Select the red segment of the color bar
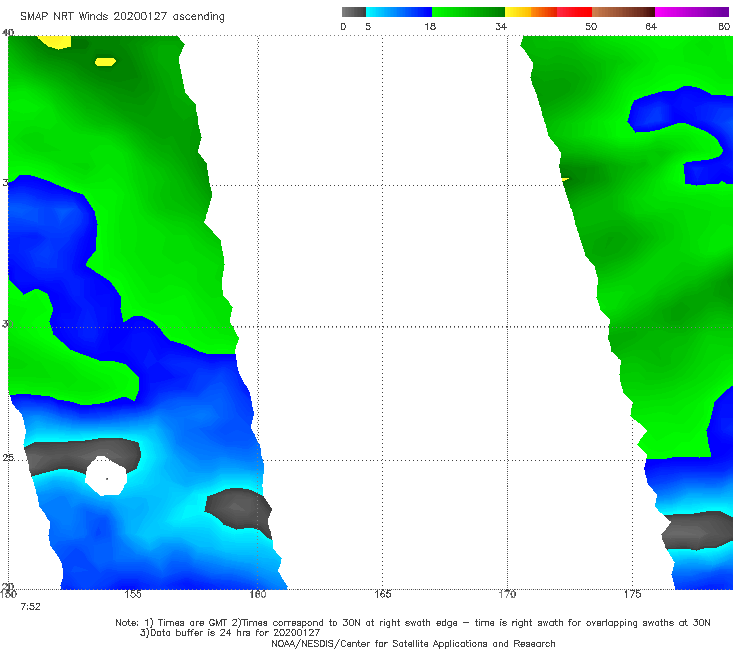740x650 pixels. pos(574,12)
